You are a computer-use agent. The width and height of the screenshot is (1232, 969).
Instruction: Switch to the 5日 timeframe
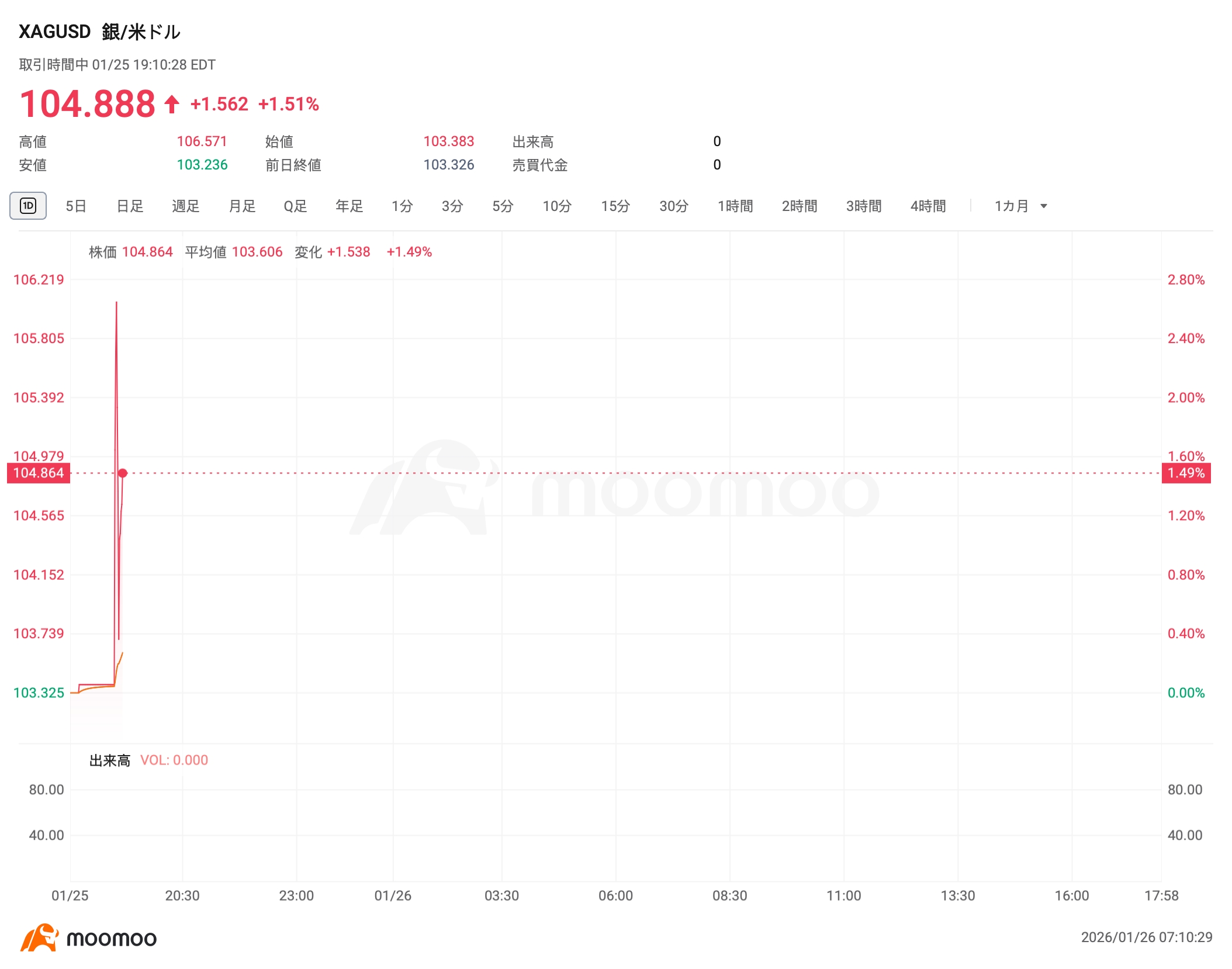point(76,206)
